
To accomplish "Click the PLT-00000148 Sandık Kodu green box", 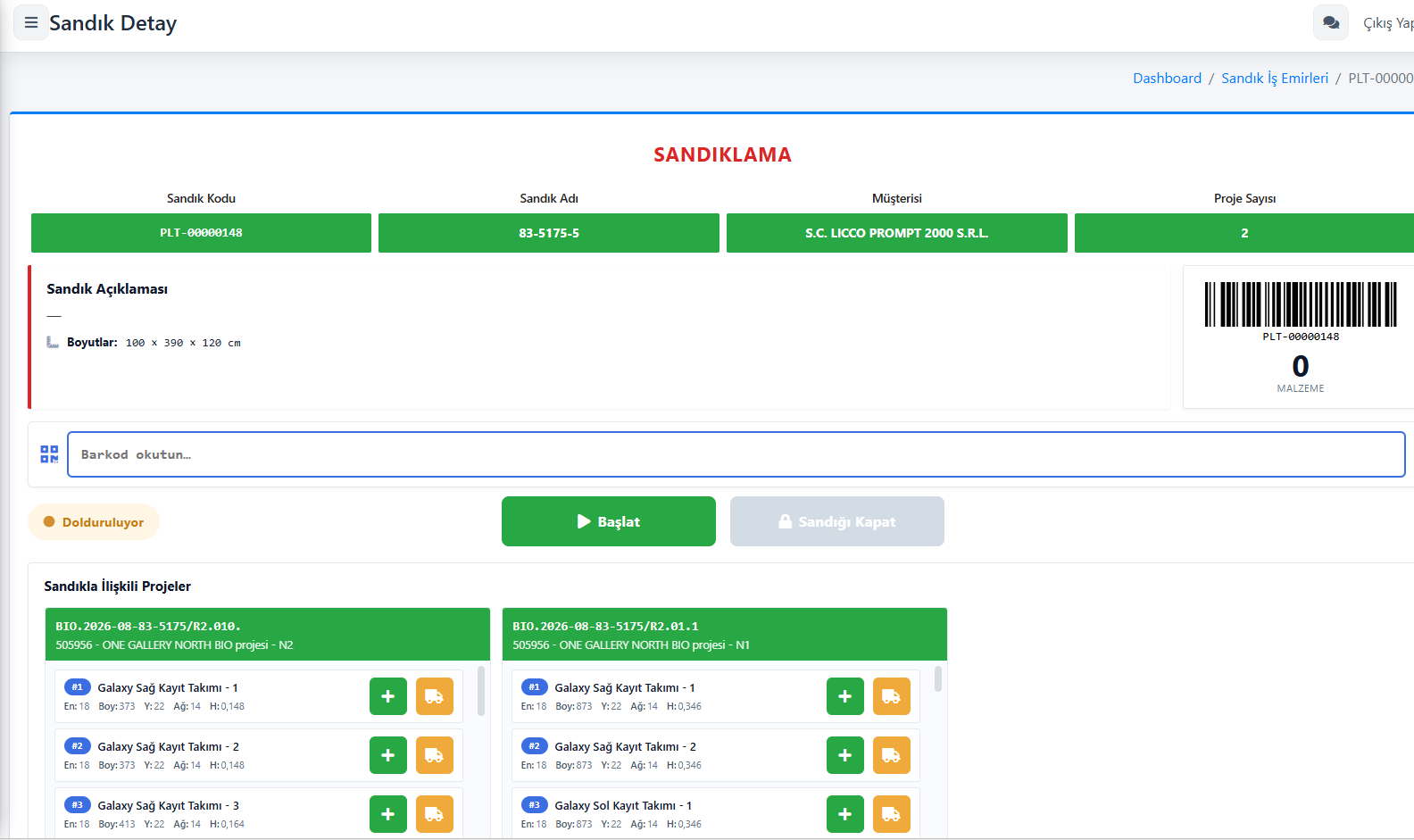I will pyautogui.click(x=201, y=233).
